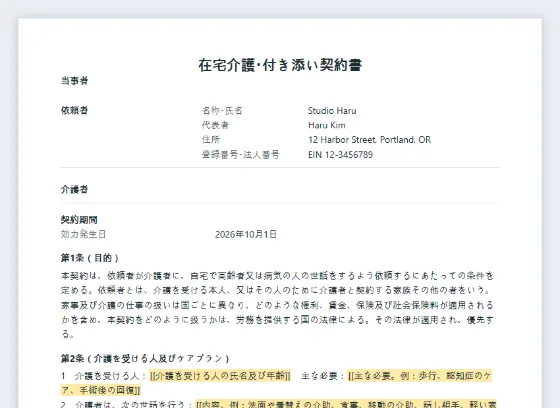Click the 登録番号・法人番号 label

point(240,155)
